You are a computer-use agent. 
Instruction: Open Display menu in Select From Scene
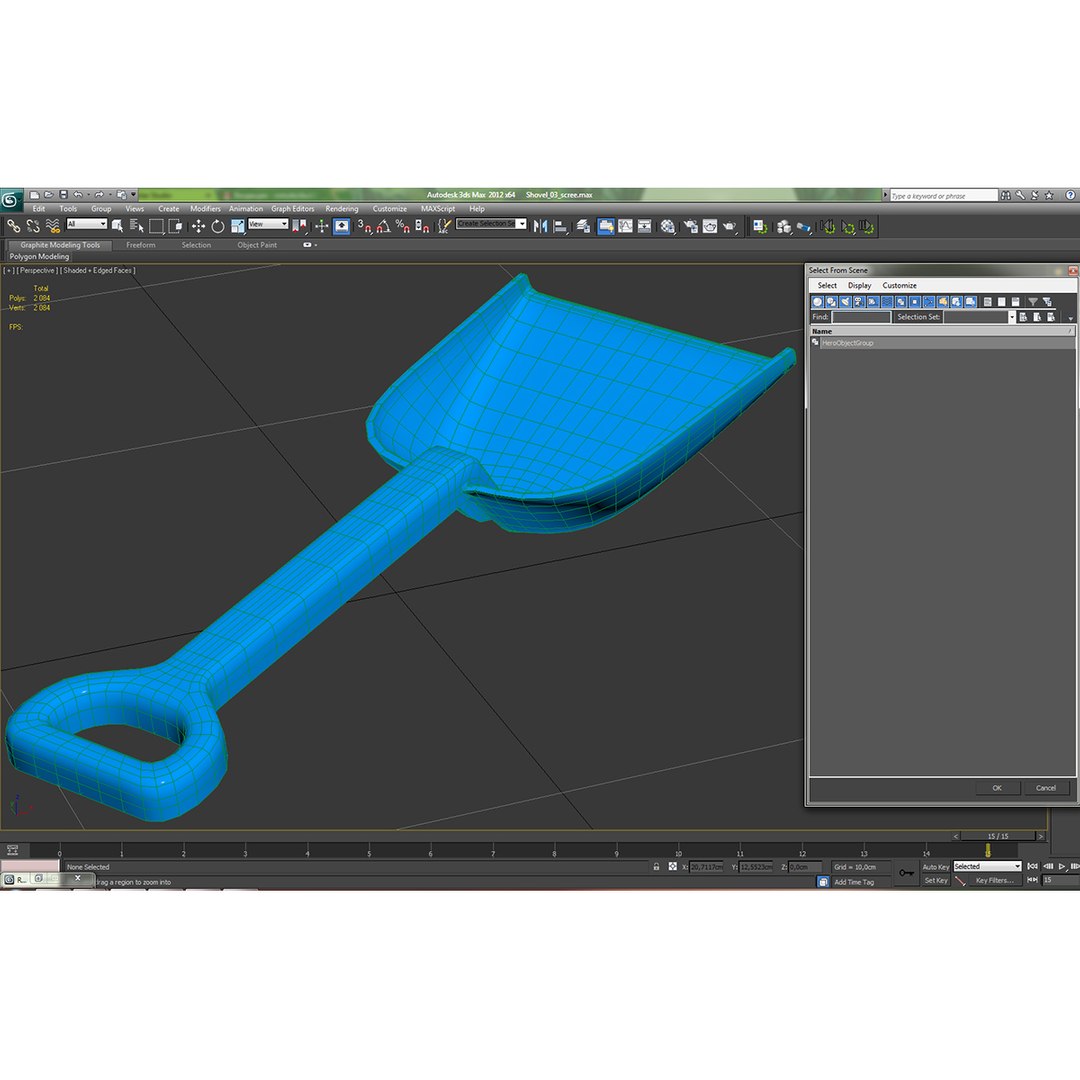[x=859, y=285]
